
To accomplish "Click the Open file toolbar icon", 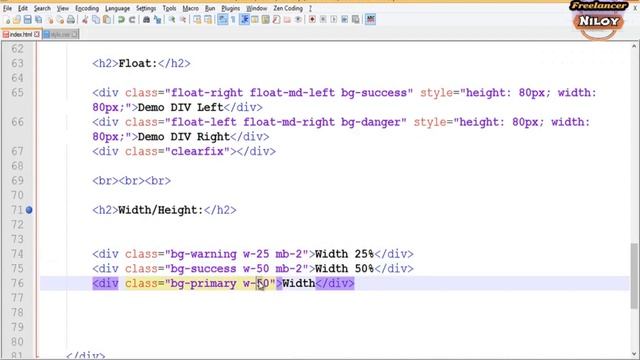I will point(17,20).
